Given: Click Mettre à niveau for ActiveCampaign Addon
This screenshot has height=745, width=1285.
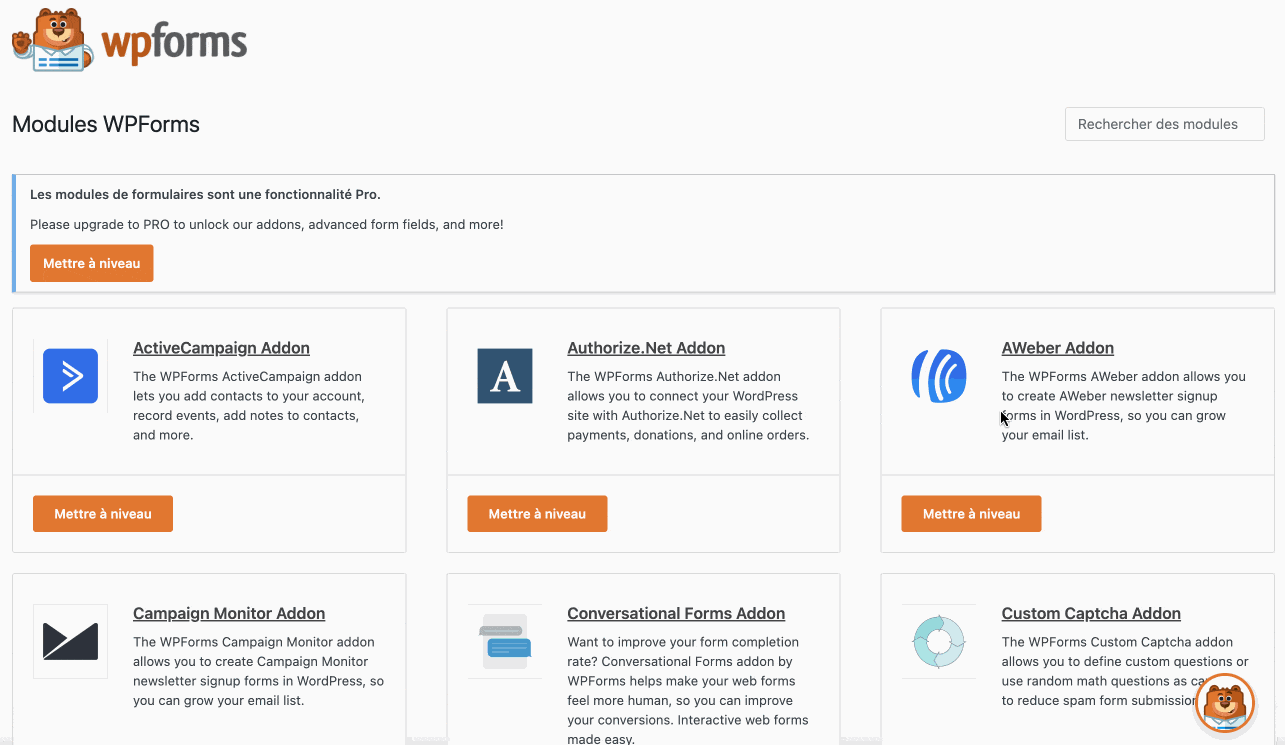Looking at the screenshot, I should [103, 514].
